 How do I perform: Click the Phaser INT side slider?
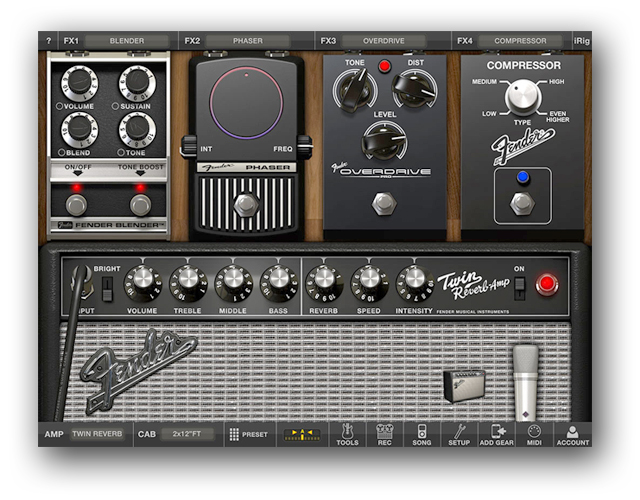click(x=188, y=145)
